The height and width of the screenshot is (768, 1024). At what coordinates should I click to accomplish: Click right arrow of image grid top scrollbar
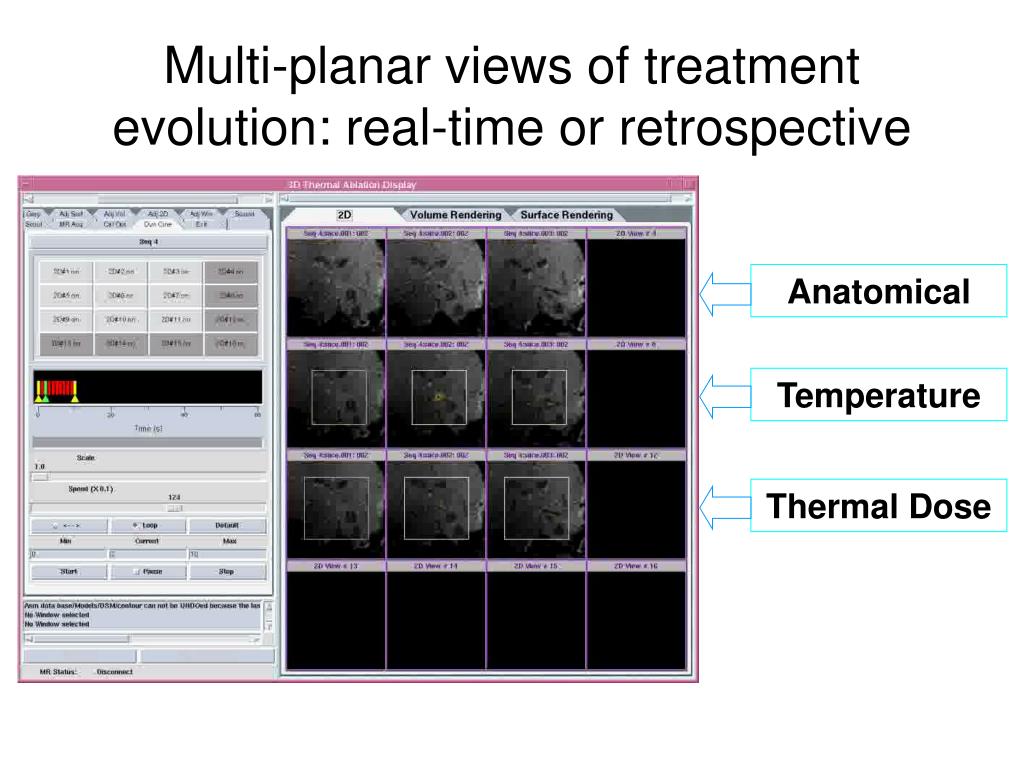[688, 198]
